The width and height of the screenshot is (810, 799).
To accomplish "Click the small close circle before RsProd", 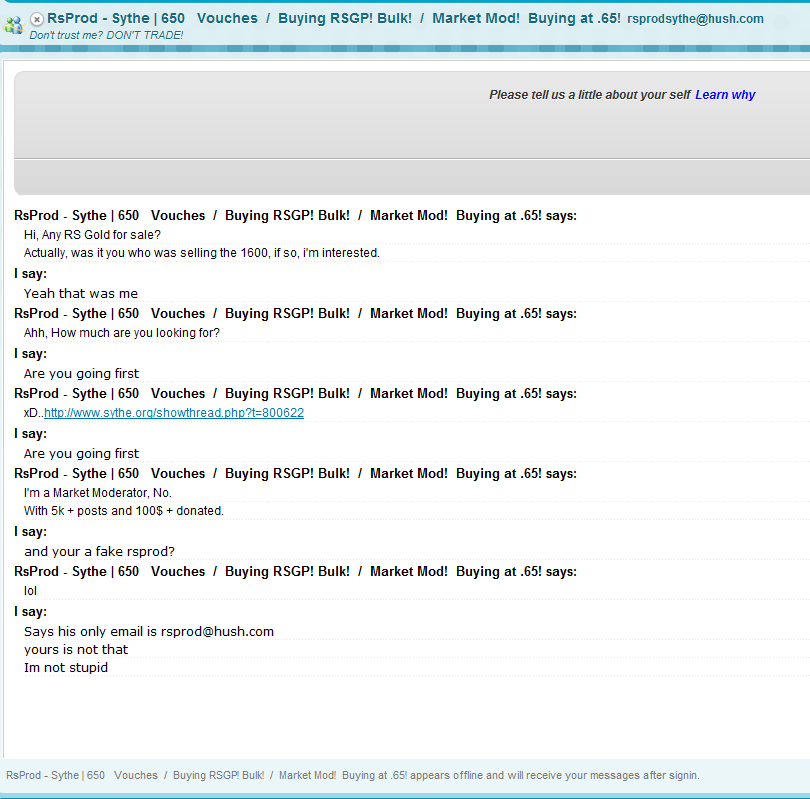I will coord(37,20).
